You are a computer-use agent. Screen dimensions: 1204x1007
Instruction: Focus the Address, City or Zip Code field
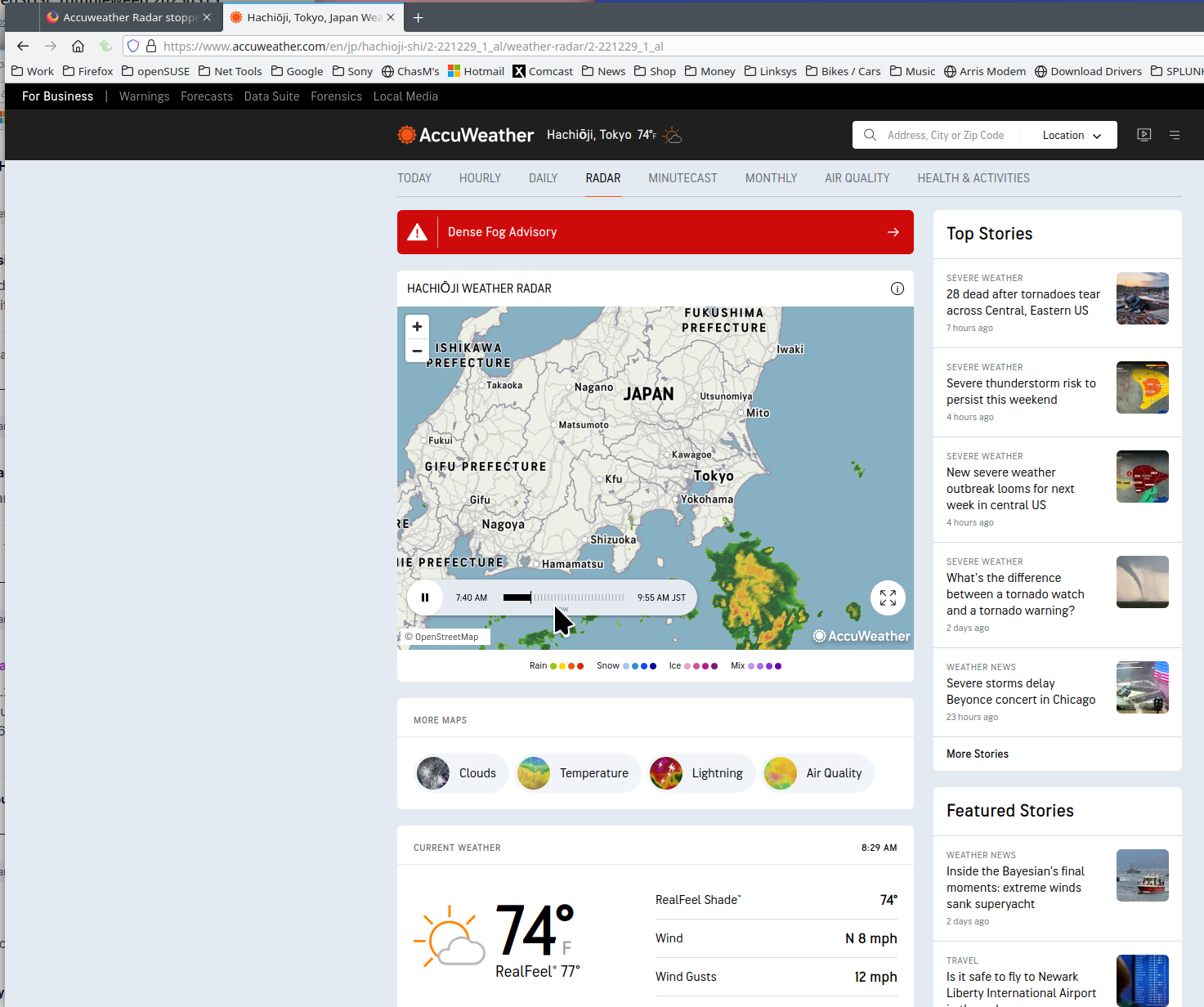(x=946, y=136)
